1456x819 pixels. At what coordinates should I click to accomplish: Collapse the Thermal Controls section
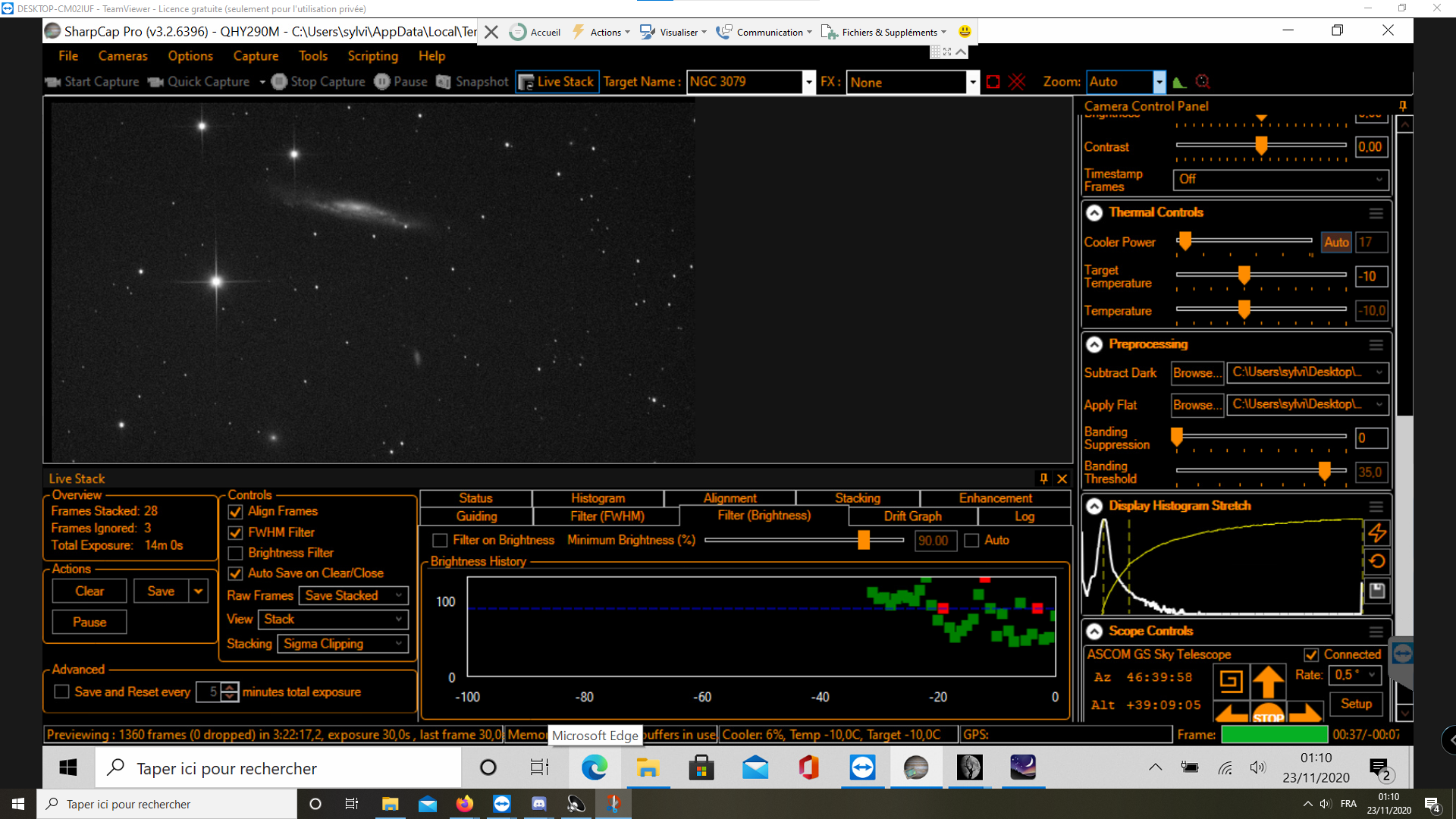coord(1094,213)
